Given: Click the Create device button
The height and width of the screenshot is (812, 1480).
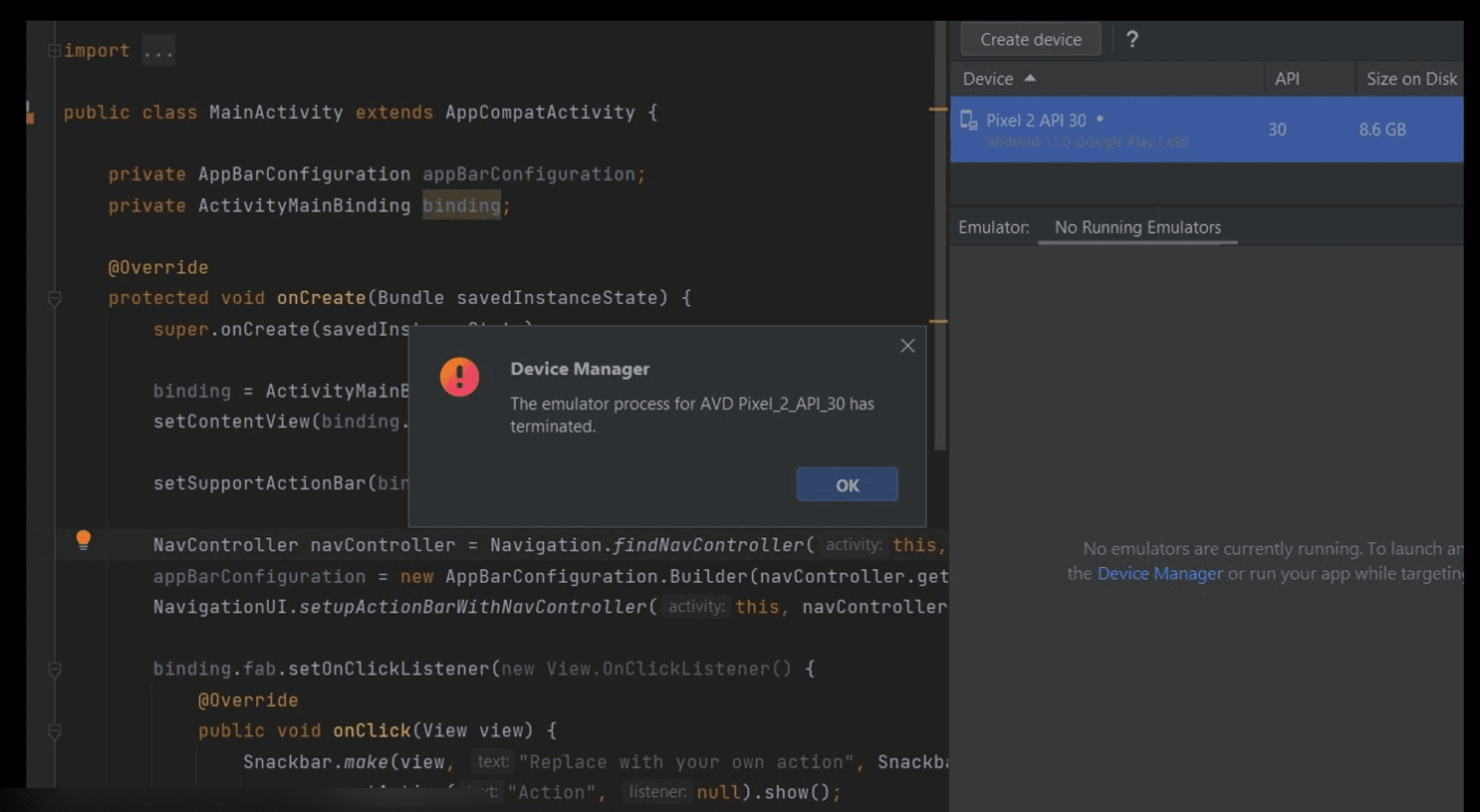Looking at the screenshot, I should point(1030,39).
